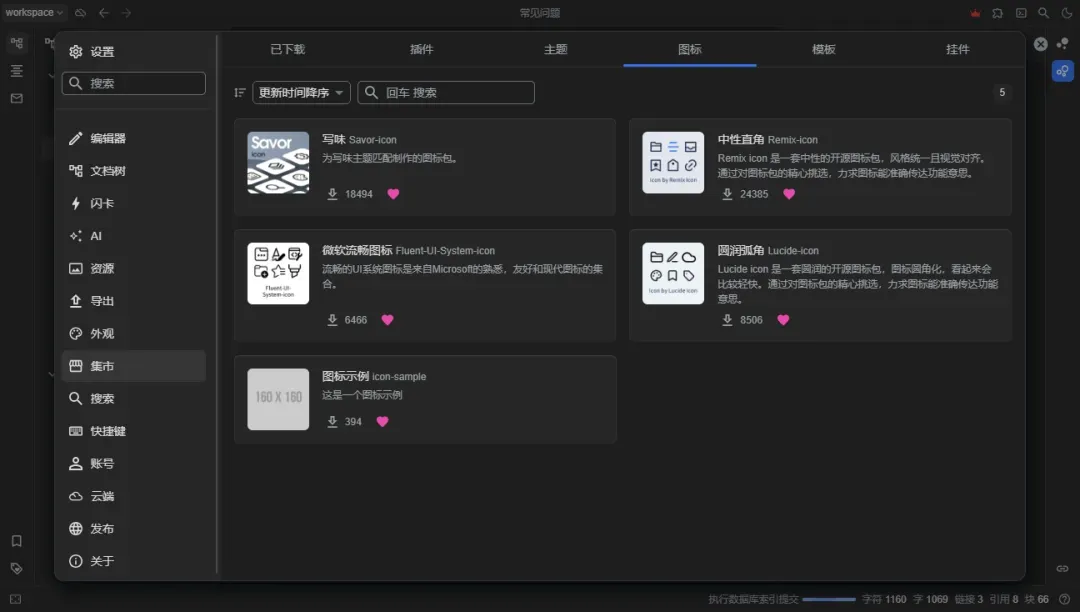Open the outline icon in left dock
Screen dimensions: 1080x612
click(17, 71)
